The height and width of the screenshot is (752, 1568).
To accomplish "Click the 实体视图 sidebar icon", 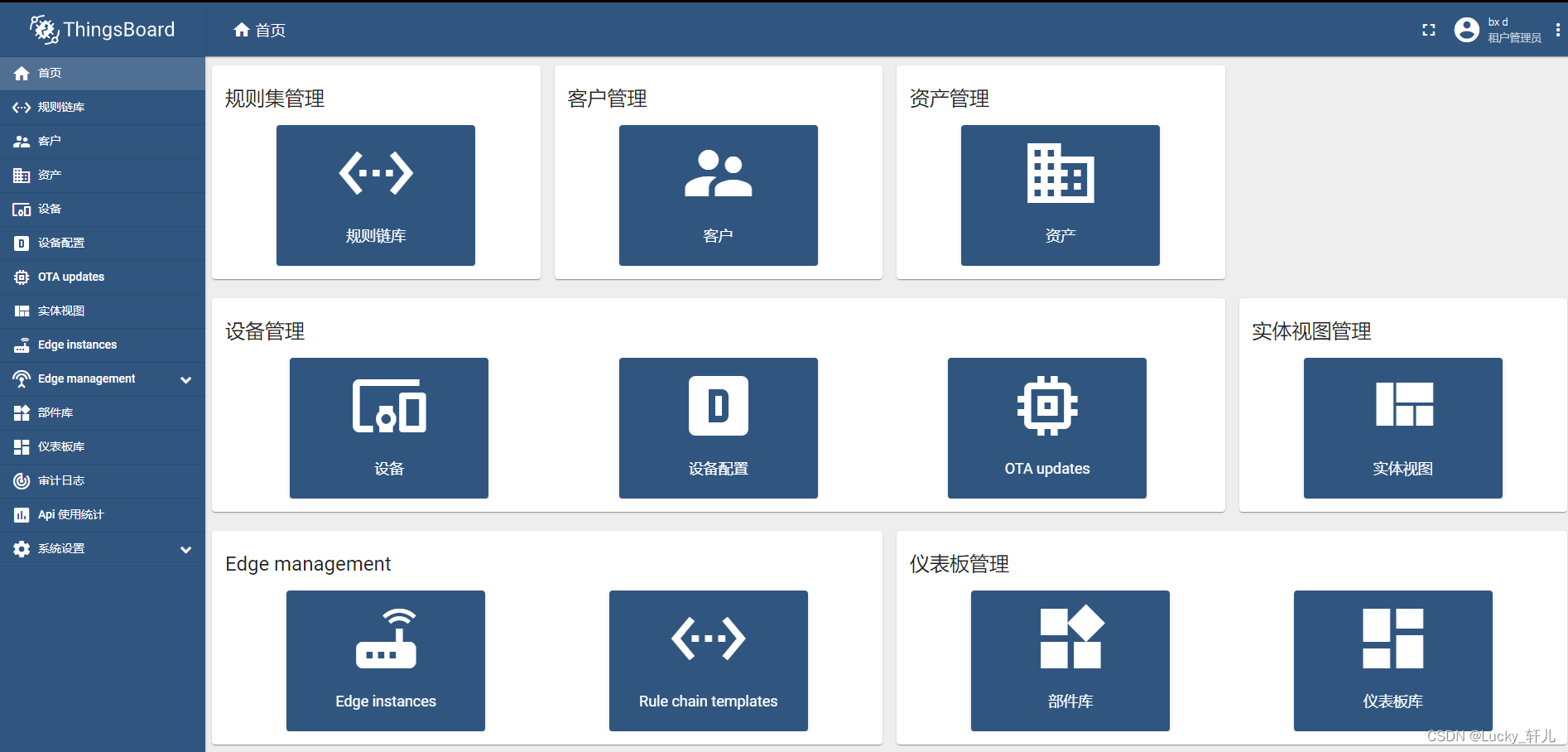I will point(22,311).
